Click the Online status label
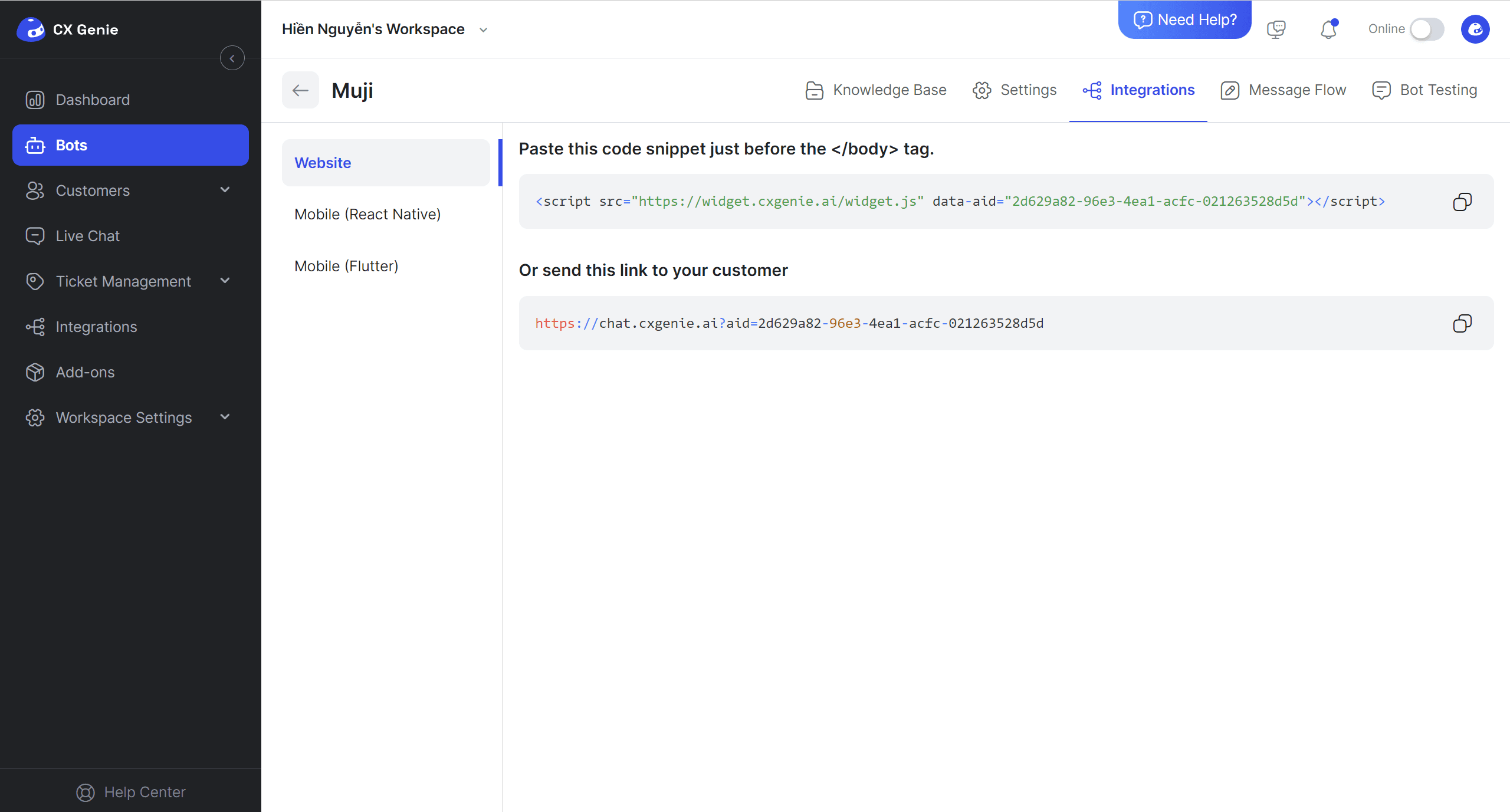Image resolution: width=1510 pixels, height=812 pixels. tap(1386, 29)
